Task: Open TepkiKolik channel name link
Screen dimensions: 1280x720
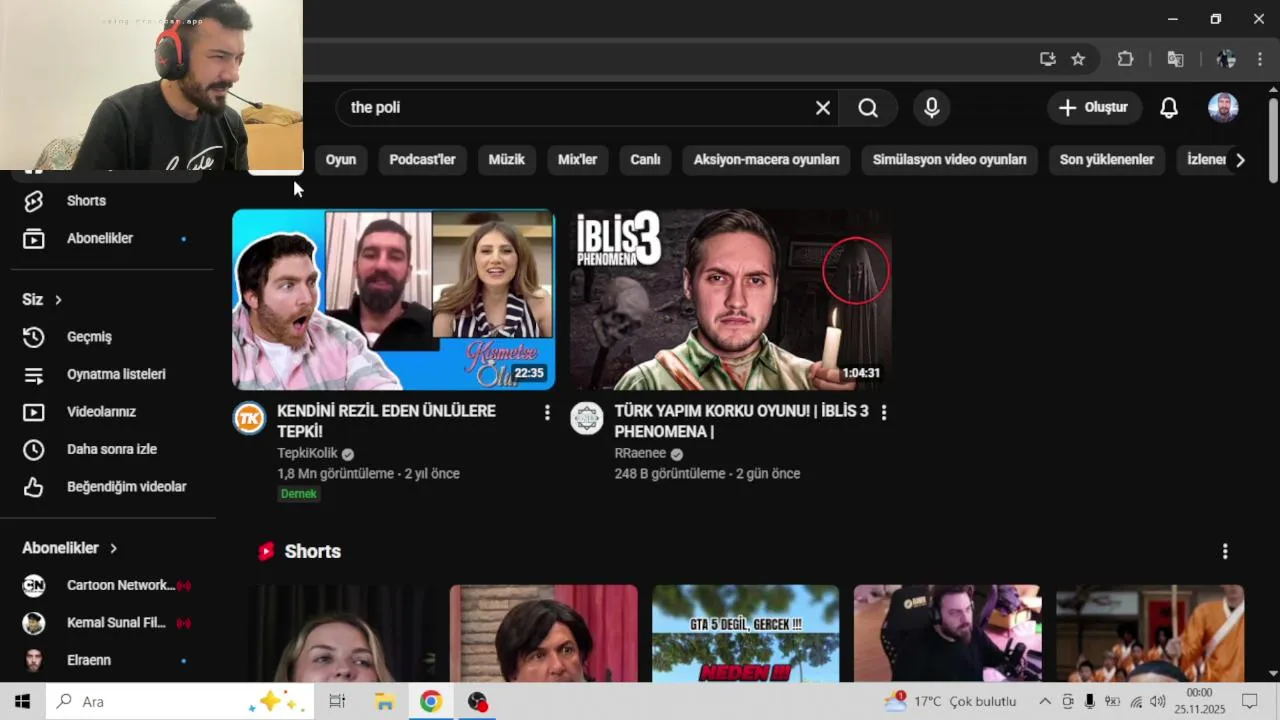Action: tap(307, 453)
